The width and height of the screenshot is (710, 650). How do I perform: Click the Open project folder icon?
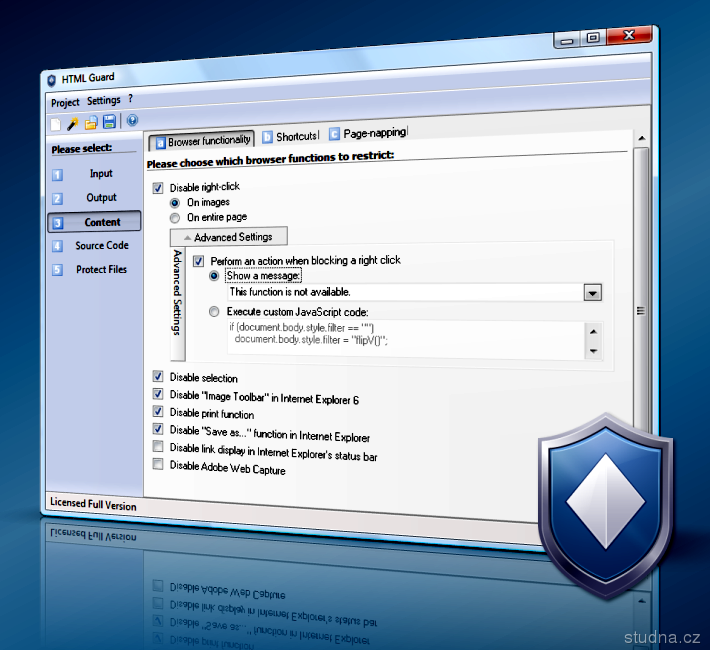tap(91, 122)
